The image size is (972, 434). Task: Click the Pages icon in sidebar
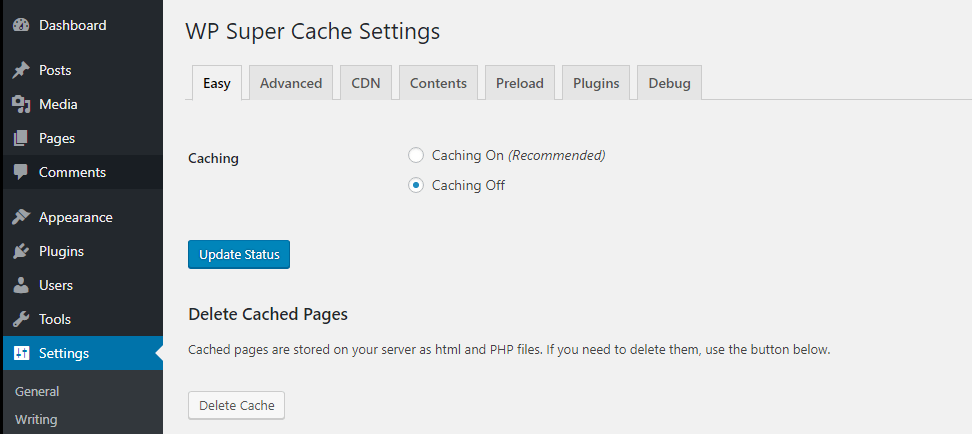point(20,138)
